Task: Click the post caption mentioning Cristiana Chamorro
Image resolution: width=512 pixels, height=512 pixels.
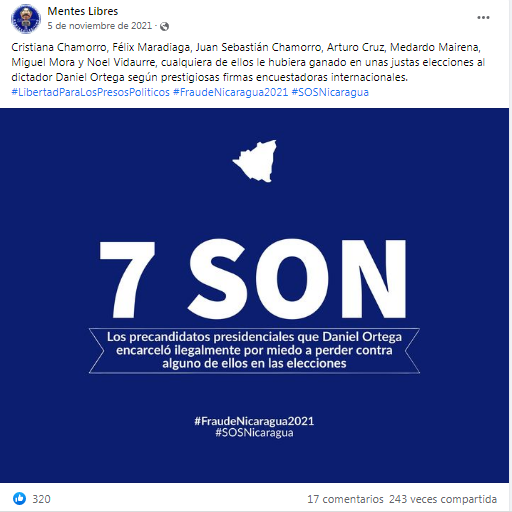Action: click(248, 62)
